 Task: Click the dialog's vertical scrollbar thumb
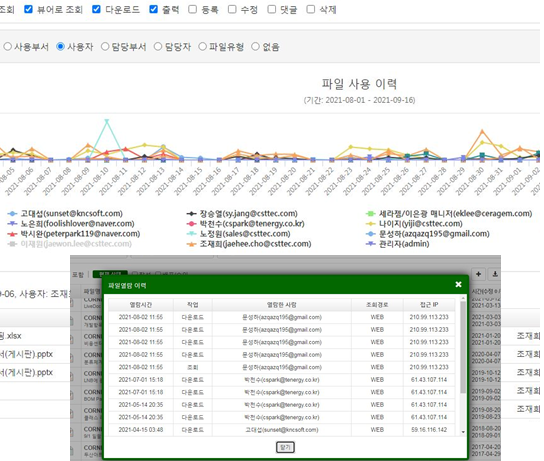pyautogui.click(x=463, y=347)
